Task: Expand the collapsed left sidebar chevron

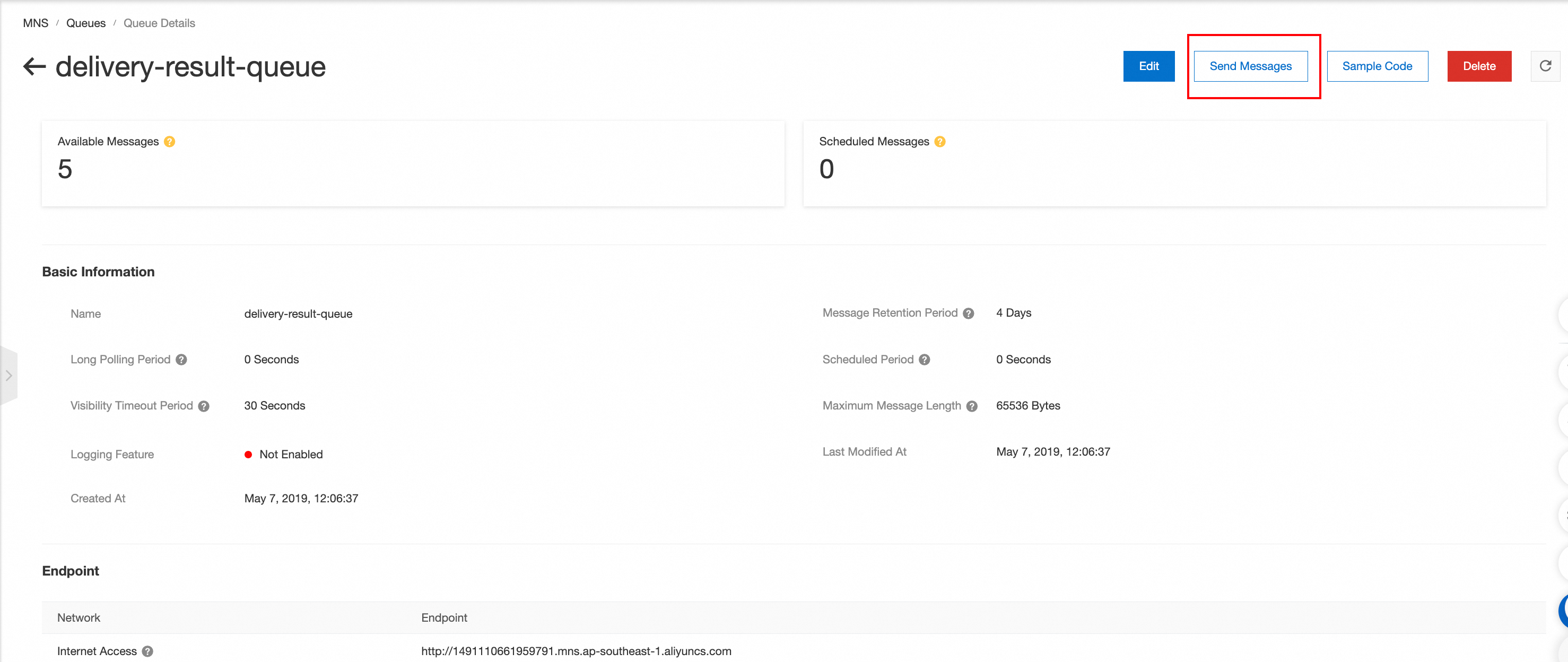Action: (x=8, y=376)
